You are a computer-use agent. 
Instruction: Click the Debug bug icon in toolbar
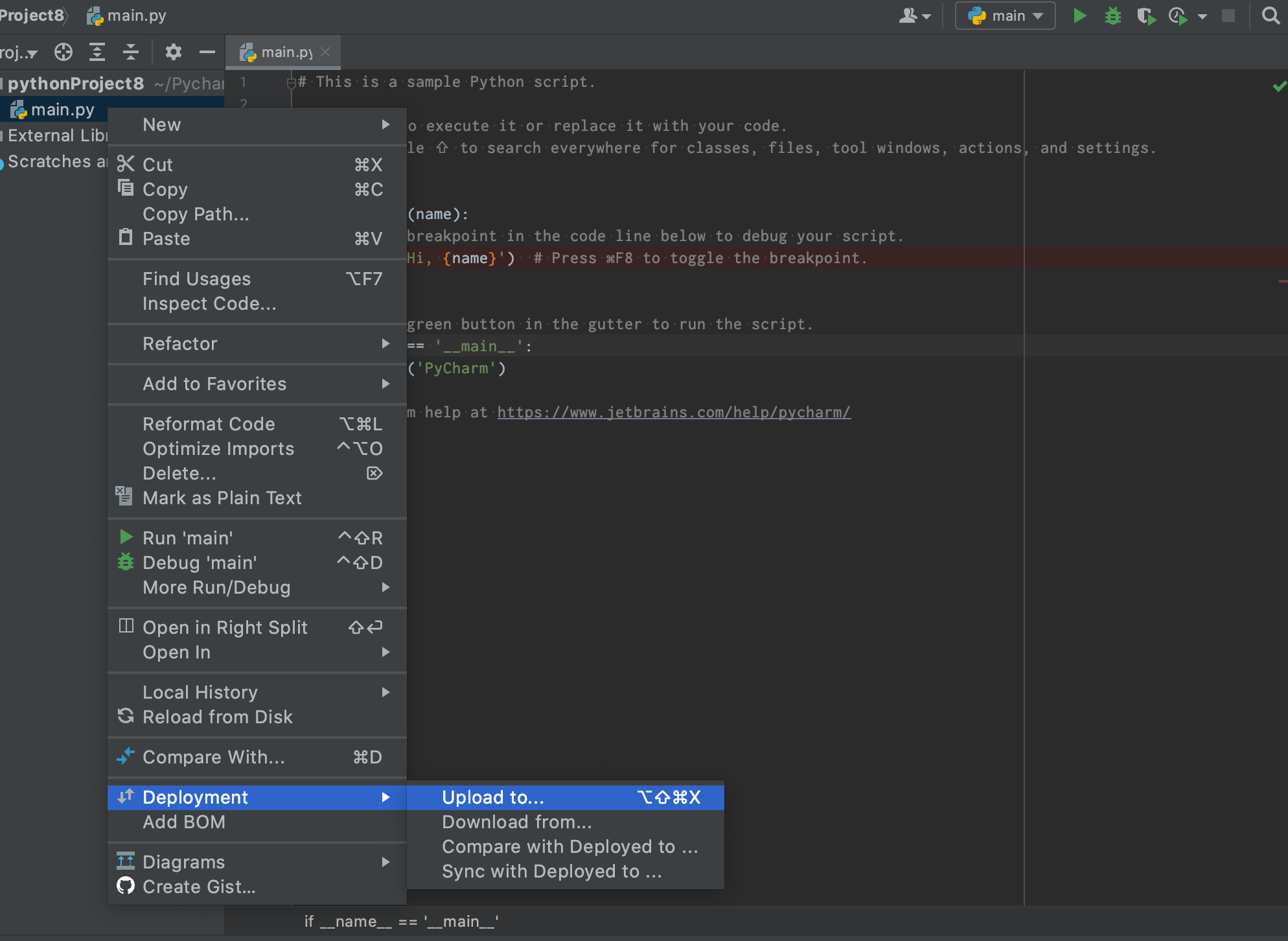click(x=1112, y=16)
